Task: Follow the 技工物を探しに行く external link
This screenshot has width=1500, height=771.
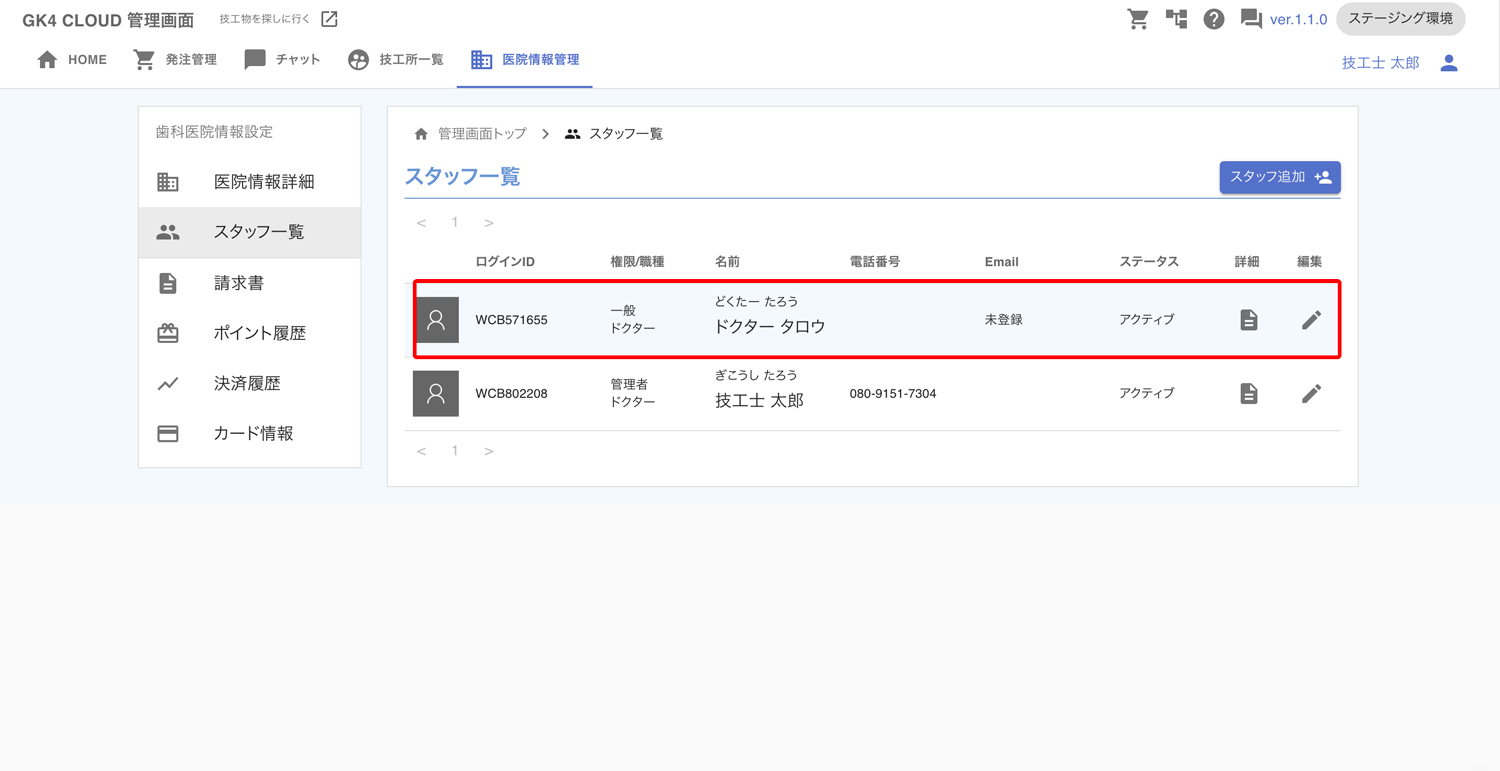Action: 279,19
